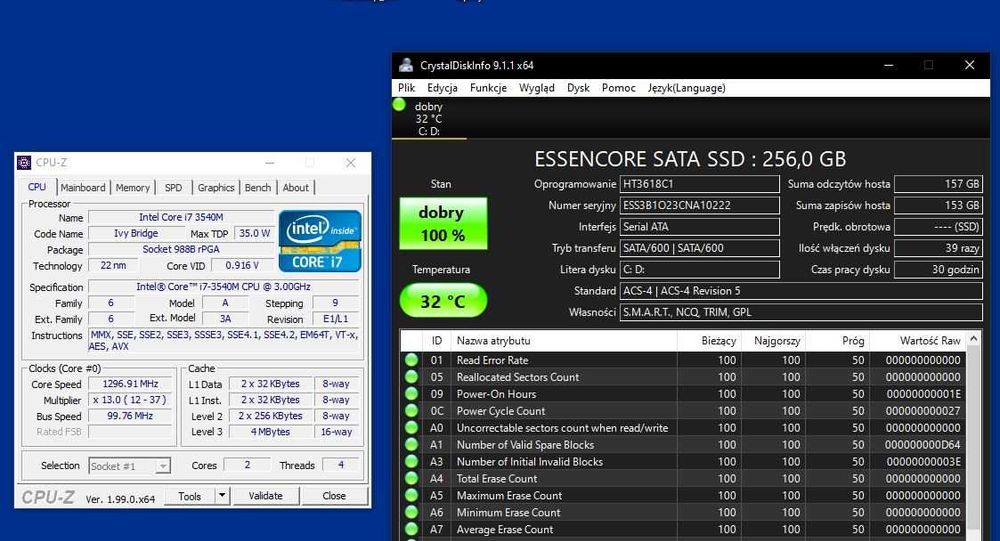Click the green dobry 100 % health status button
1000x541 pixels.
pos(443,223)
